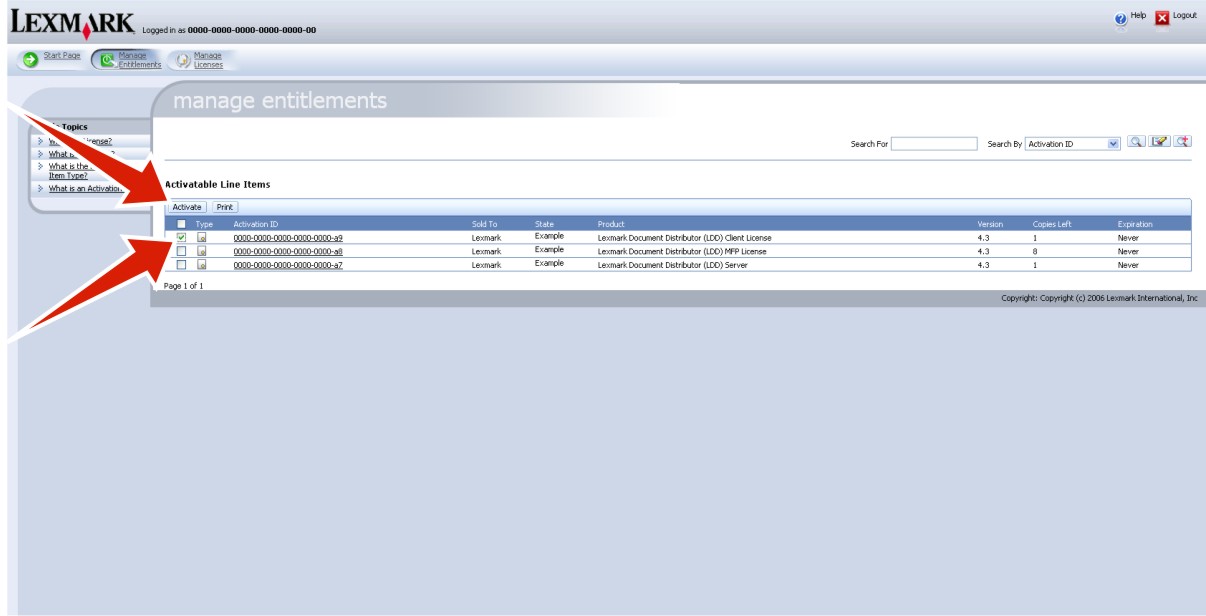Image resolution: width=1206 pixels, height=616 pixels.
Task: Select 'Lexmark Document Distributor (LDD) Client License' text
Action: coord(684,238)
